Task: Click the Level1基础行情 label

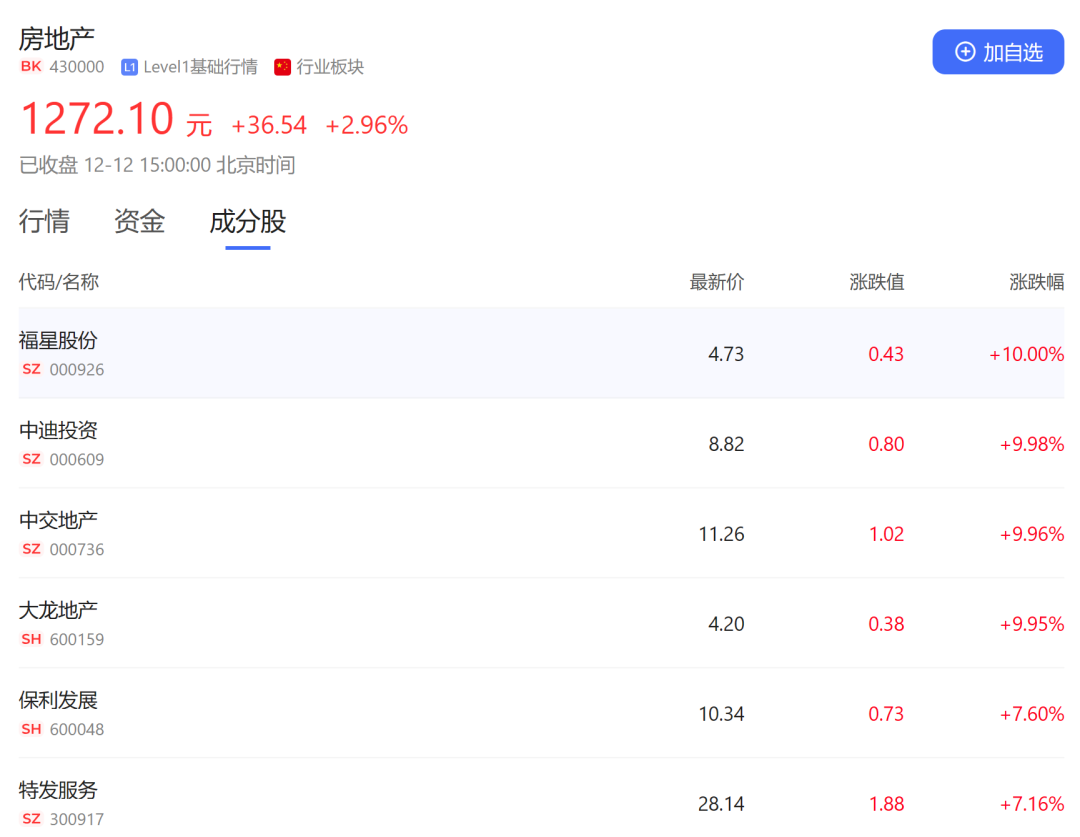Action: 200,67
